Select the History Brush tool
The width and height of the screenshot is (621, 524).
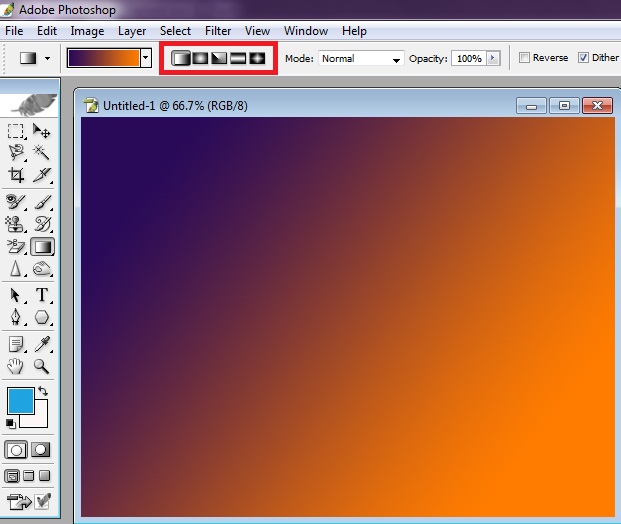tap(42, 224)
